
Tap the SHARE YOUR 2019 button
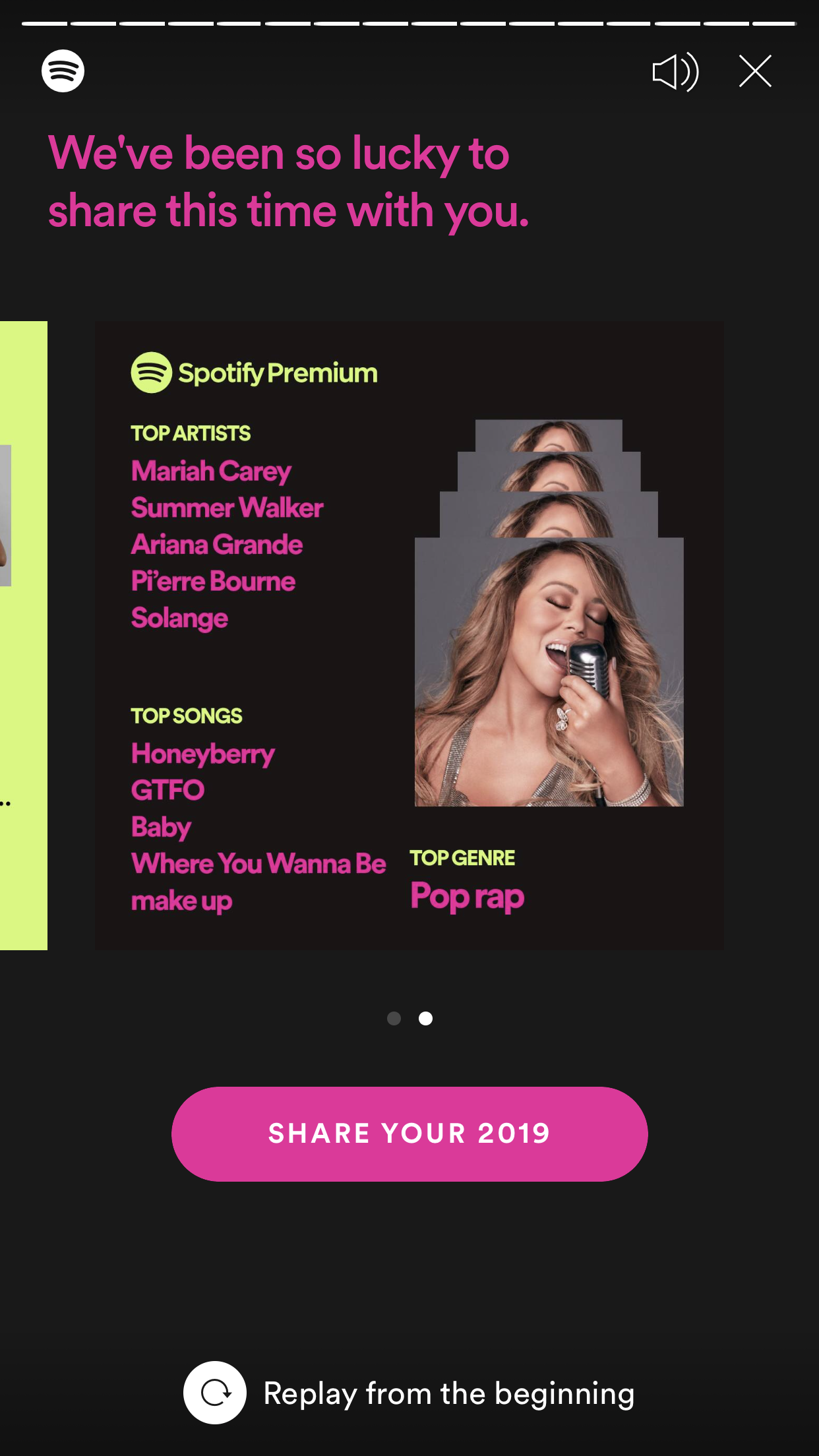[x=409, y=1134]
